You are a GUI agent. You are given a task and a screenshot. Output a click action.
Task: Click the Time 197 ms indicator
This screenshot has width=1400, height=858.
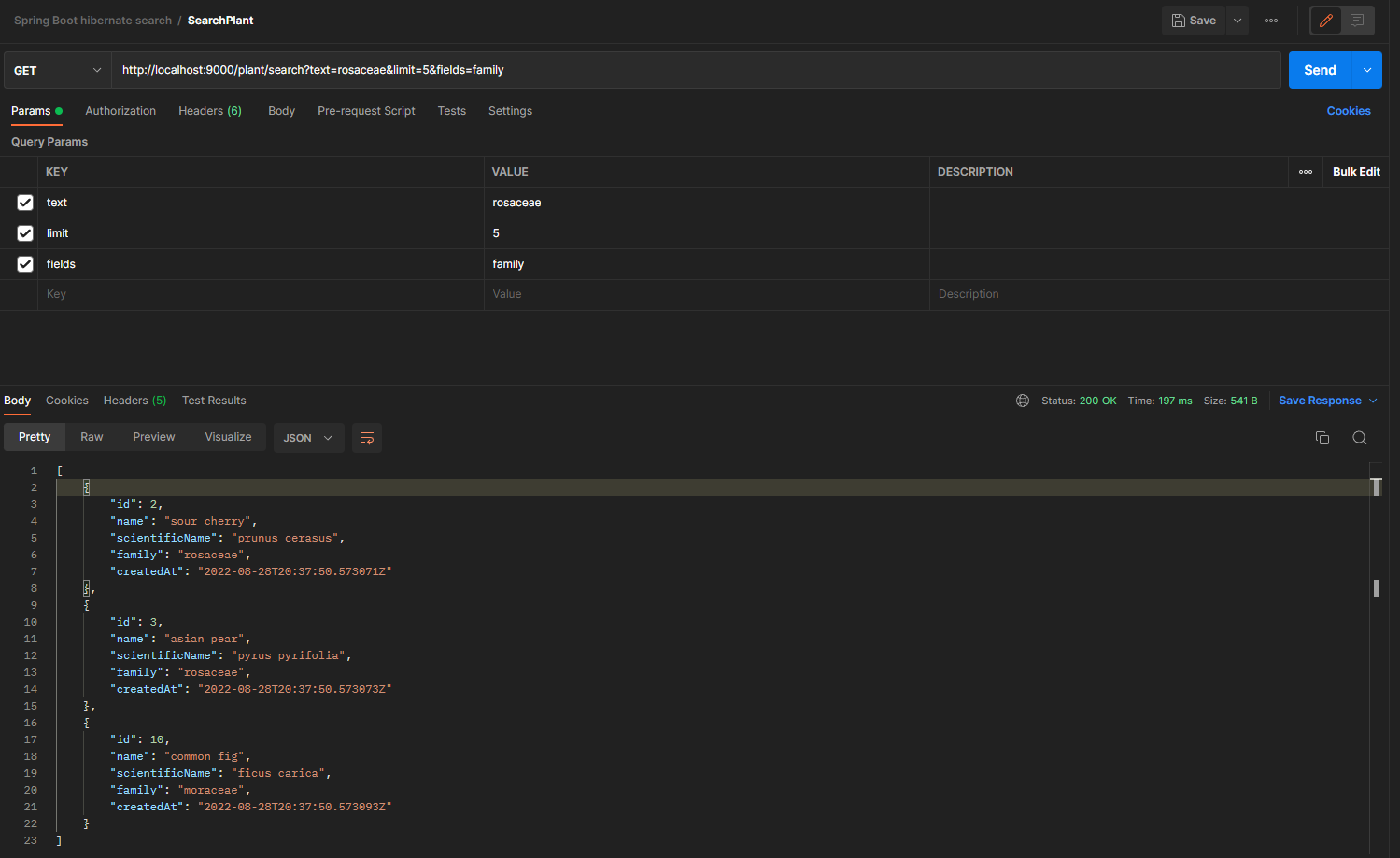coord(1160,401)
